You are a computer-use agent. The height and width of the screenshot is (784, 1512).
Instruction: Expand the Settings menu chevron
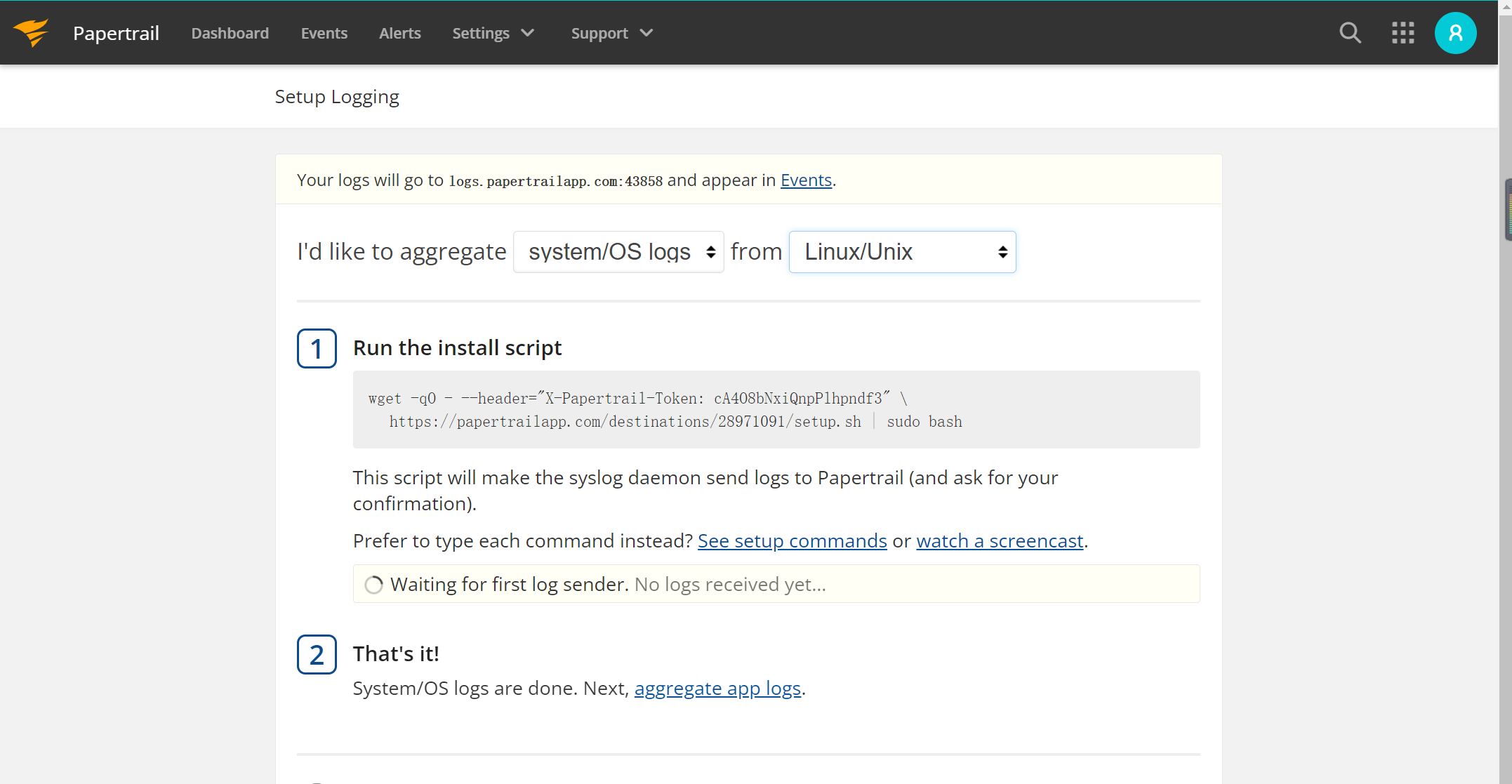pos(528,33)
